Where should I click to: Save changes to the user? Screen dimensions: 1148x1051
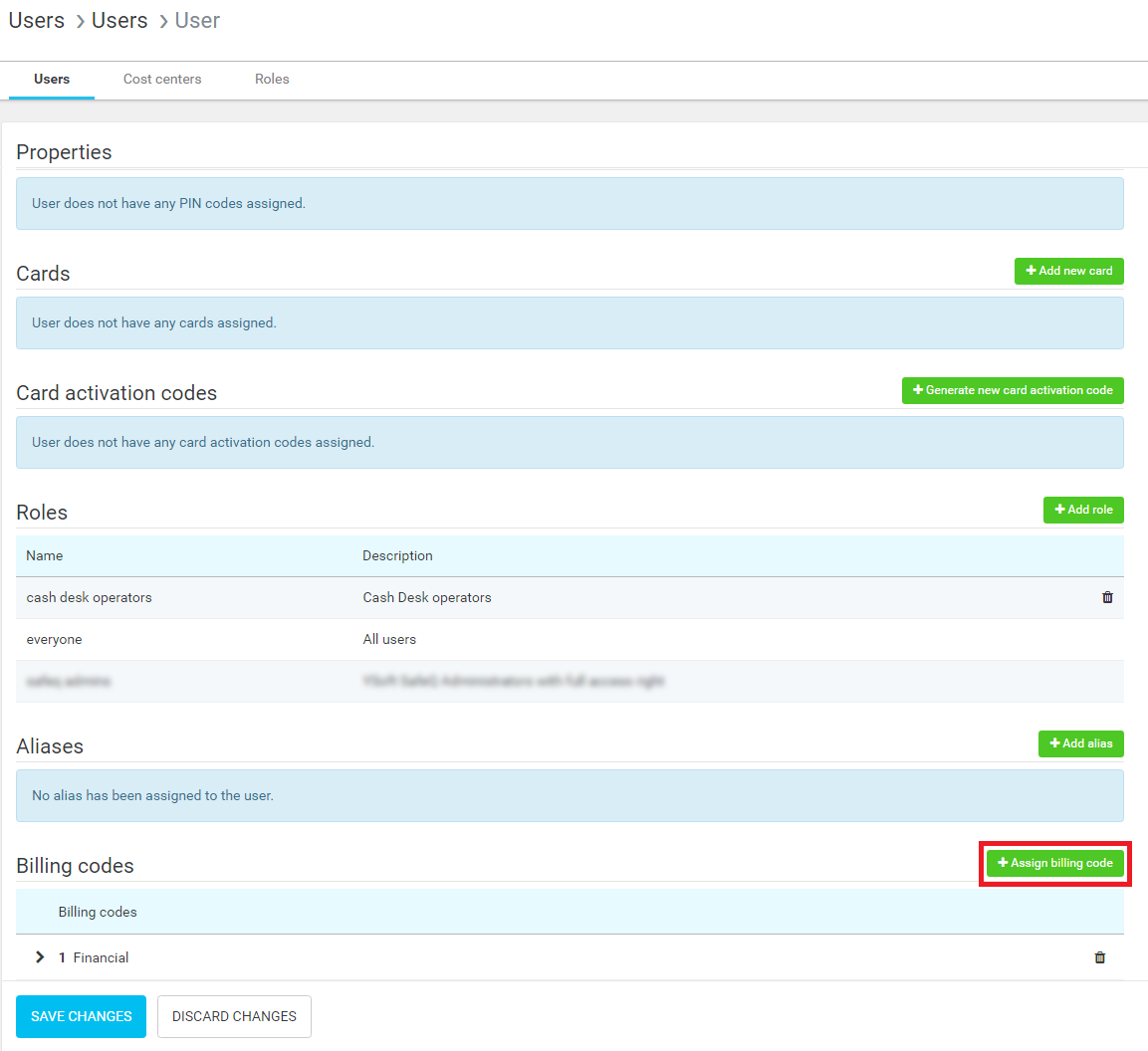(x=81, y=1016)
